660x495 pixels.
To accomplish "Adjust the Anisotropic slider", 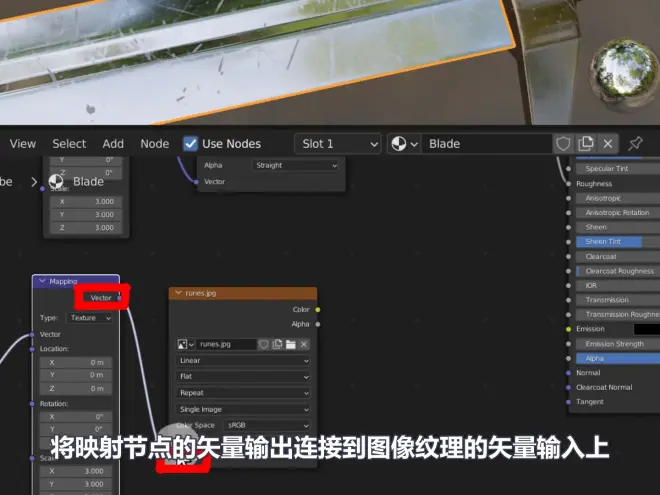I will [x=617, y=198].
